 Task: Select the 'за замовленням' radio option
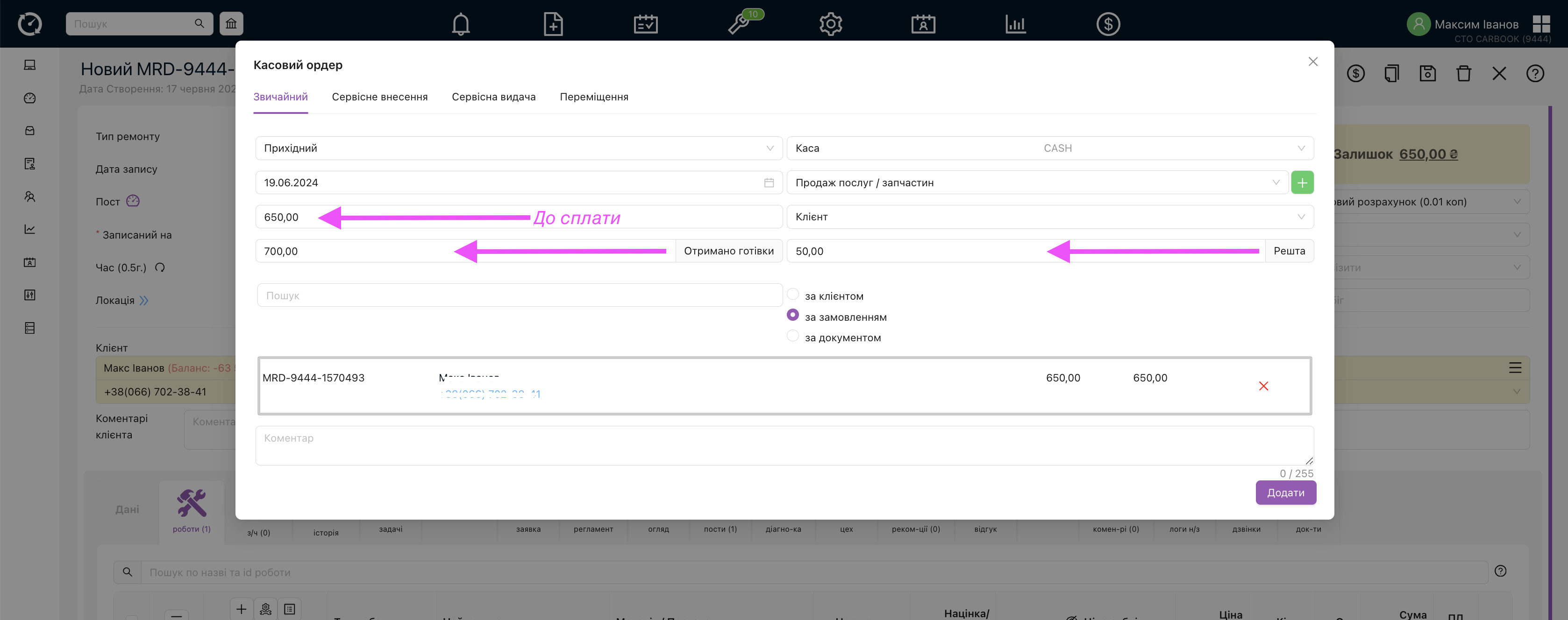click(x=792, y=315)
